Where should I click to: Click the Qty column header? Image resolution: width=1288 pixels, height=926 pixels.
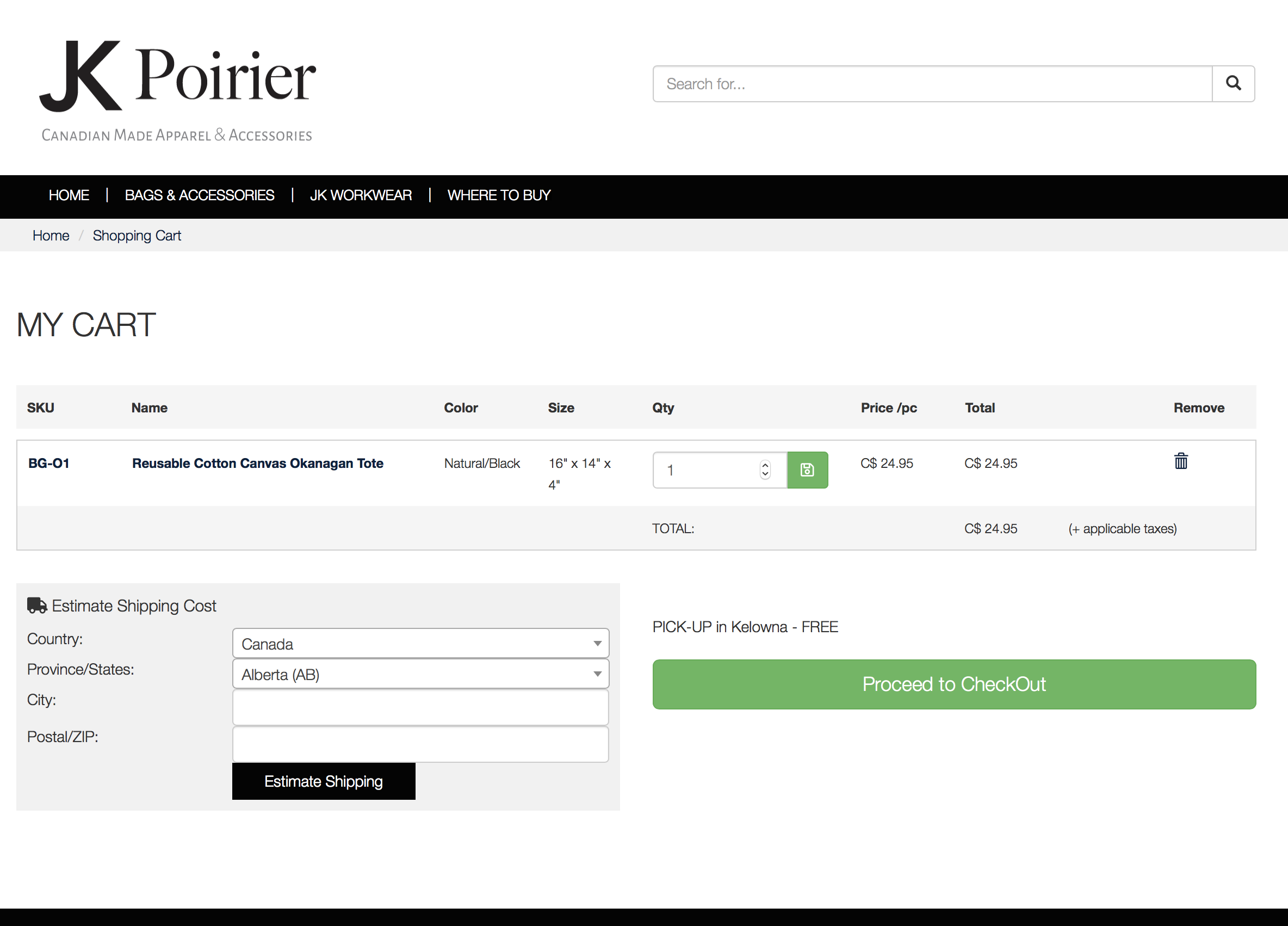click(x=662, y=408)
